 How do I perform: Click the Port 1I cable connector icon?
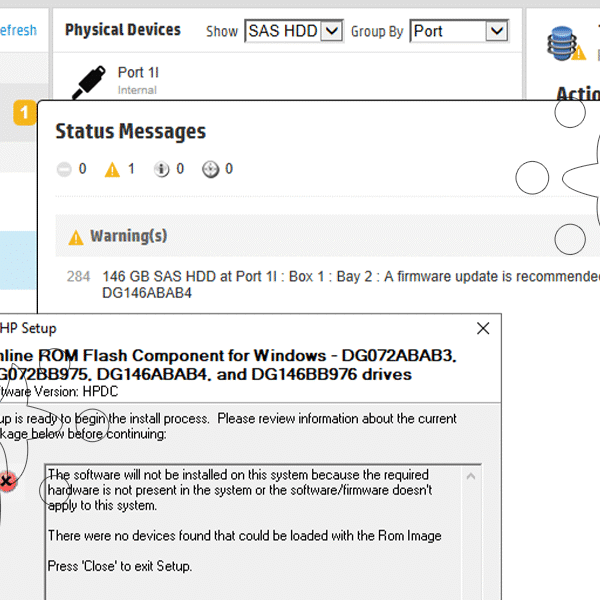point(92,80)
